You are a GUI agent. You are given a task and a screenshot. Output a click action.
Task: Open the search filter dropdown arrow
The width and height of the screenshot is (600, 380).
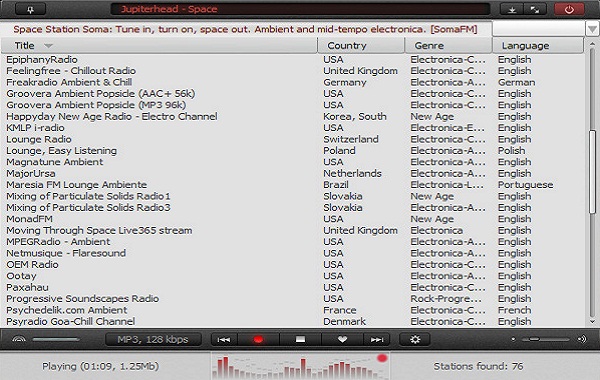(592, 29)
